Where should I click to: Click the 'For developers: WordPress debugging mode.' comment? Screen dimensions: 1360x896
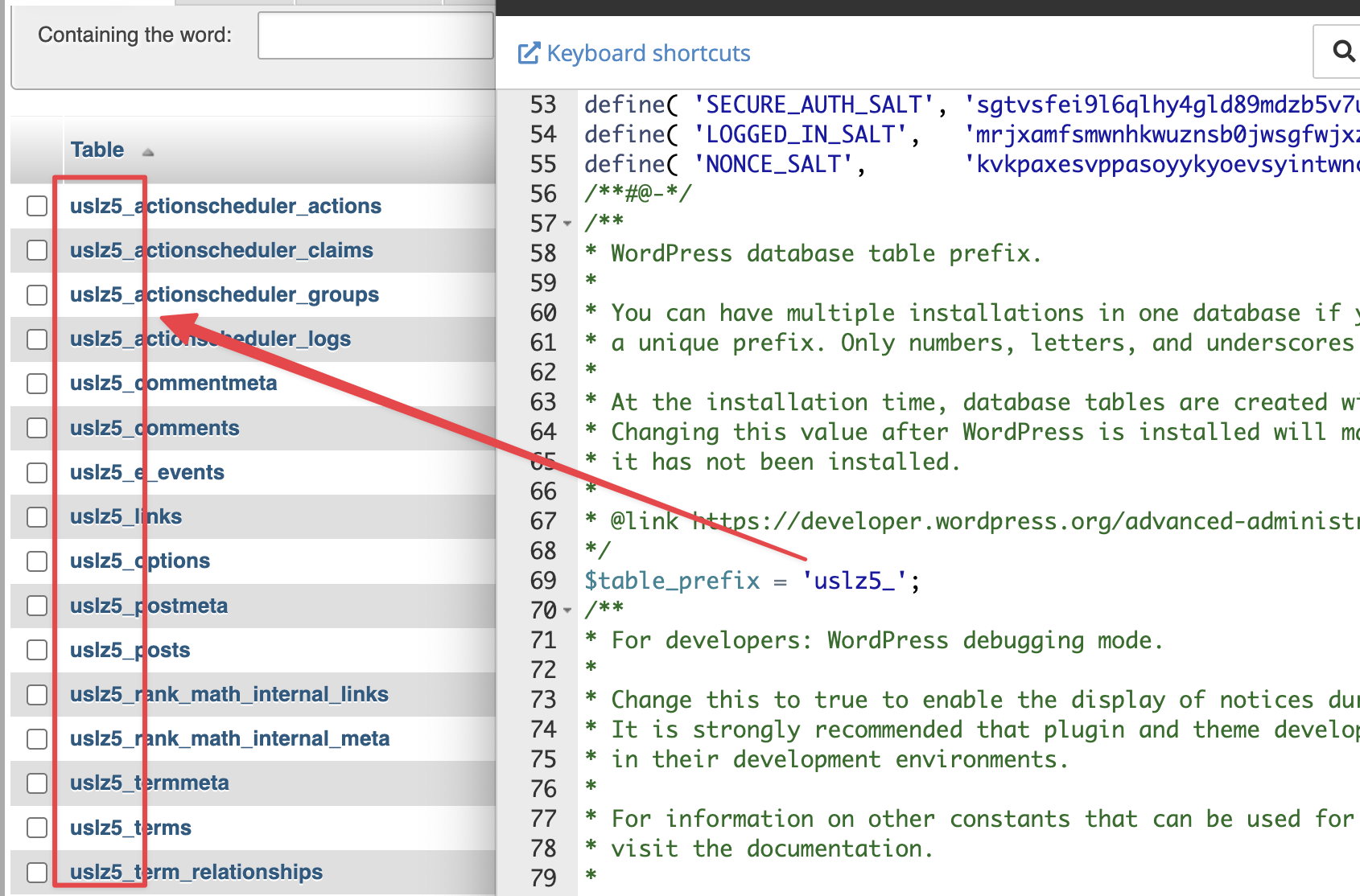[888, 640]
